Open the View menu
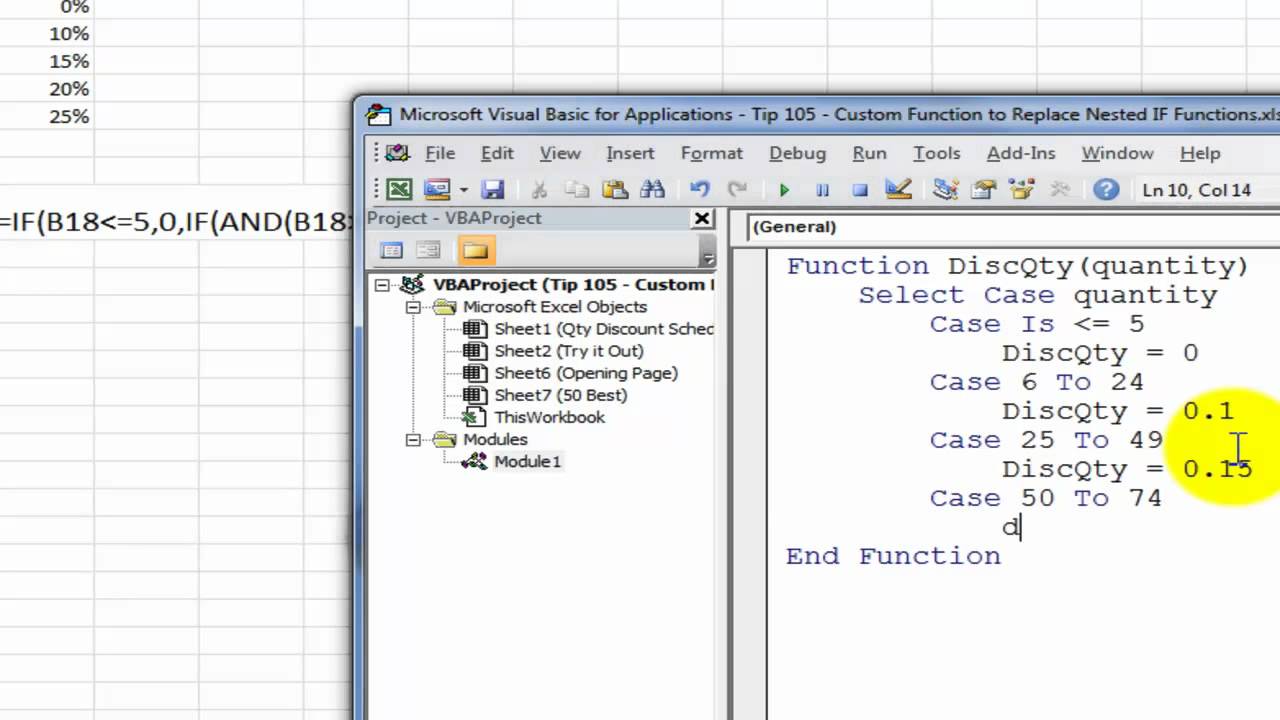1280x720 pixels. [x=560, y=153]
